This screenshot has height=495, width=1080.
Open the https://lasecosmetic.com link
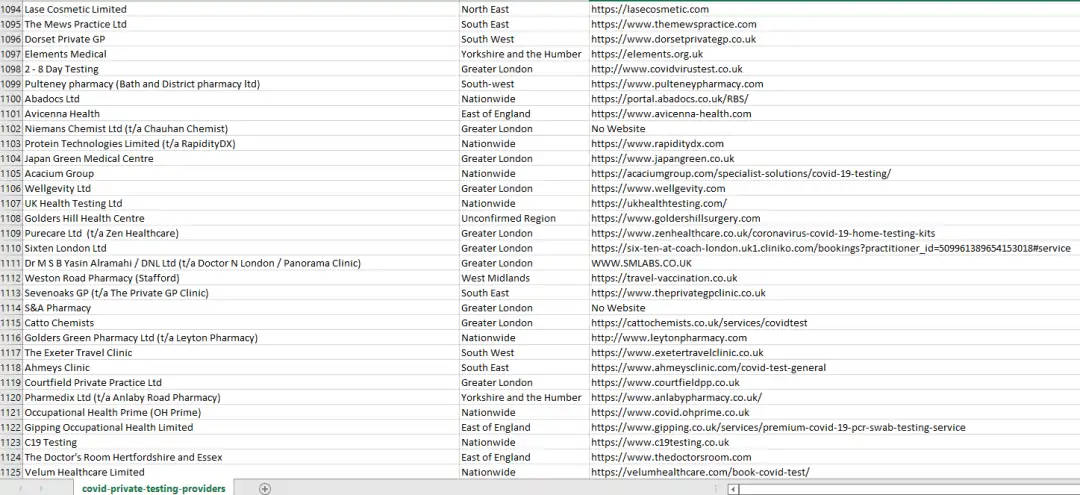[650, 10]
